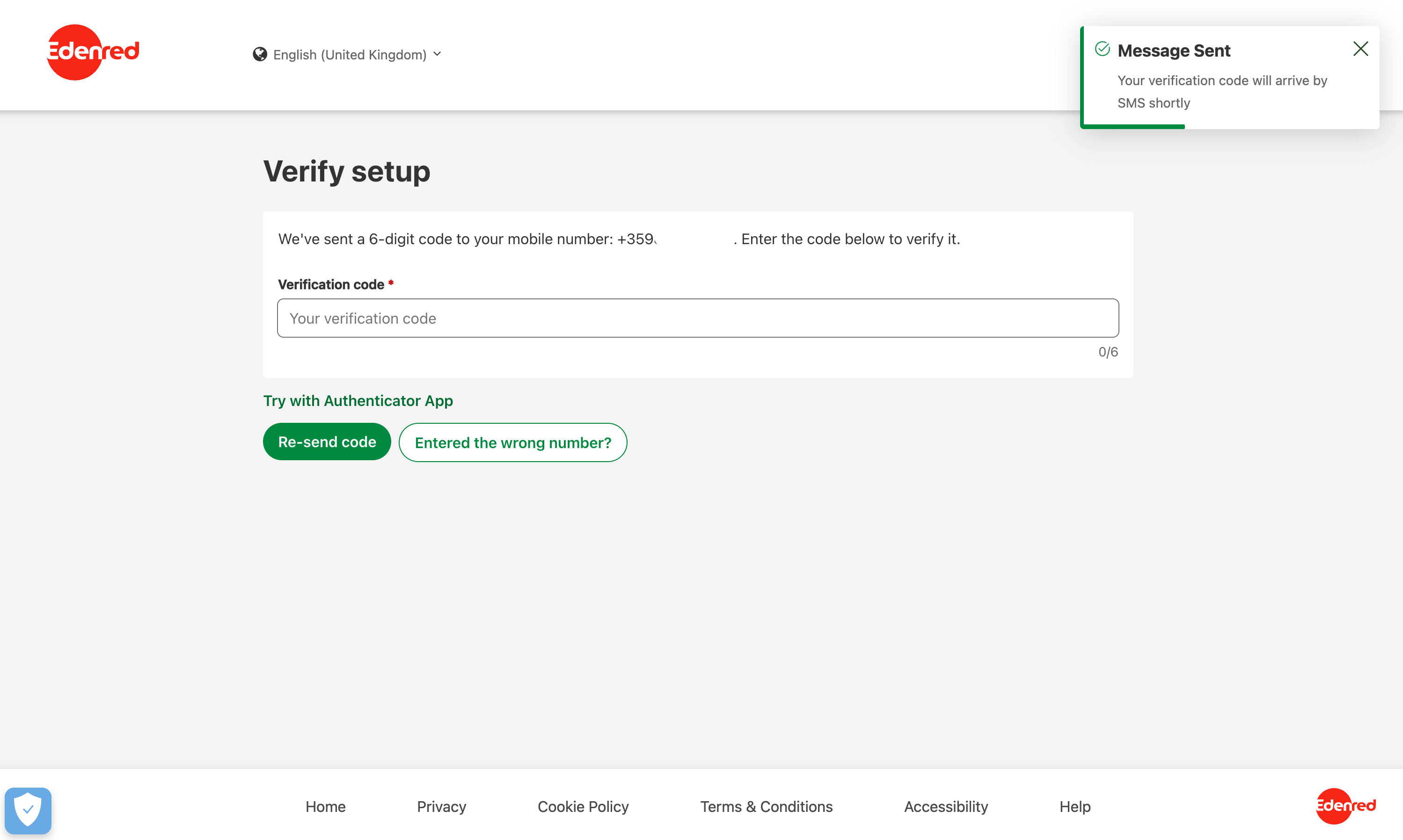Click the globe icon near the language selector
Screen dimensions: 1403x840
click(260, 54)
